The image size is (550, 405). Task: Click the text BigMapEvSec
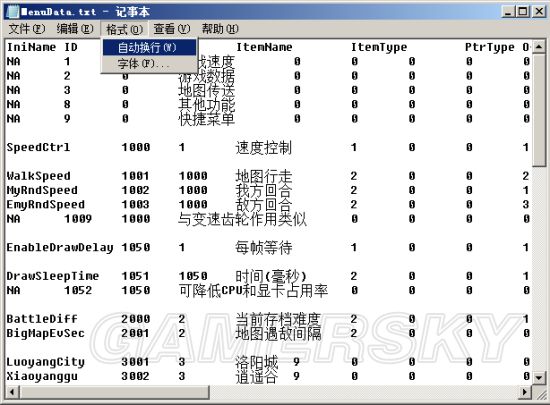46,333
